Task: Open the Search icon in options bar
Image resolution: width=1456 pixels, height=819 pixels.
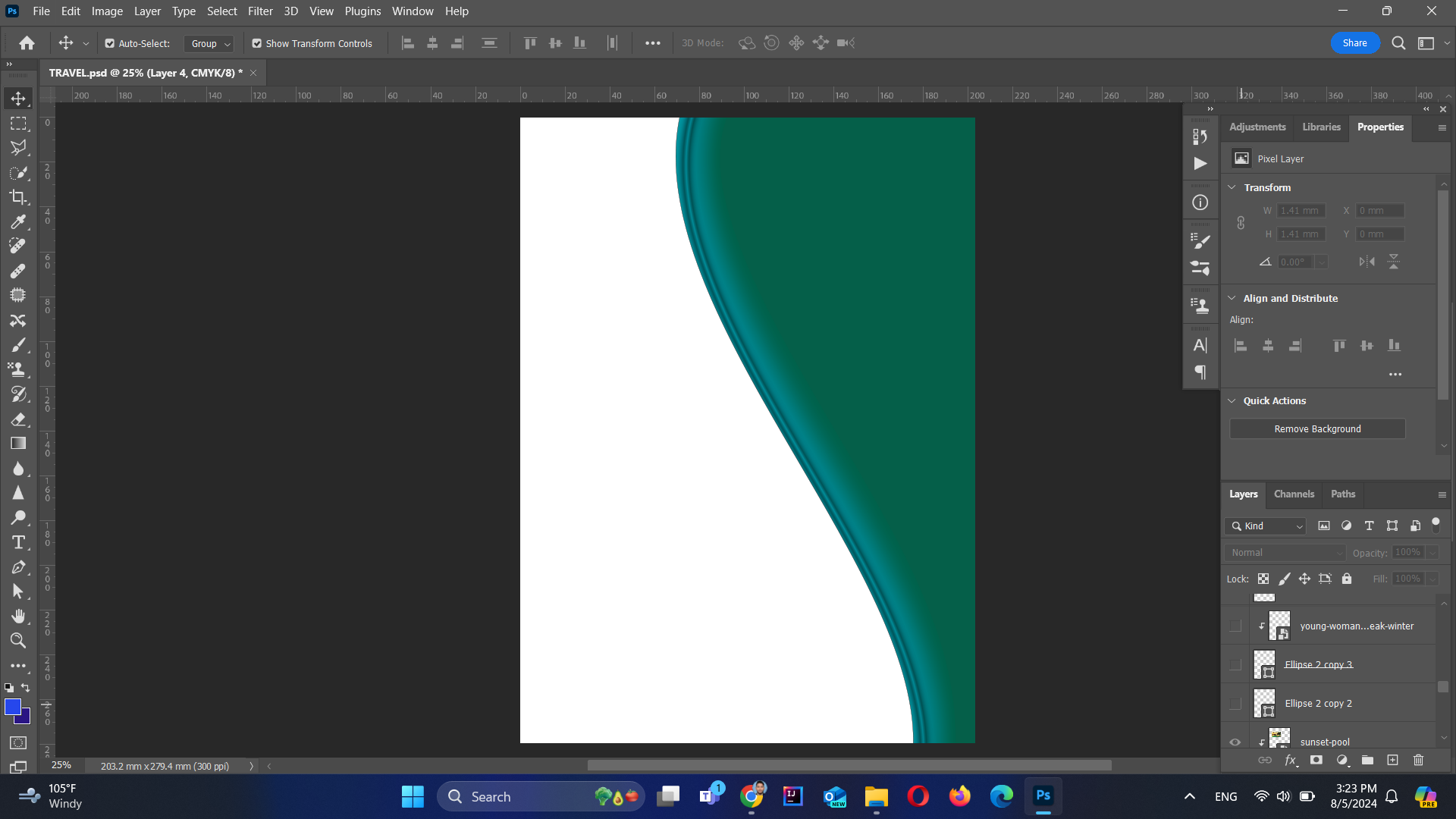Action: (x=1398, y=43)
